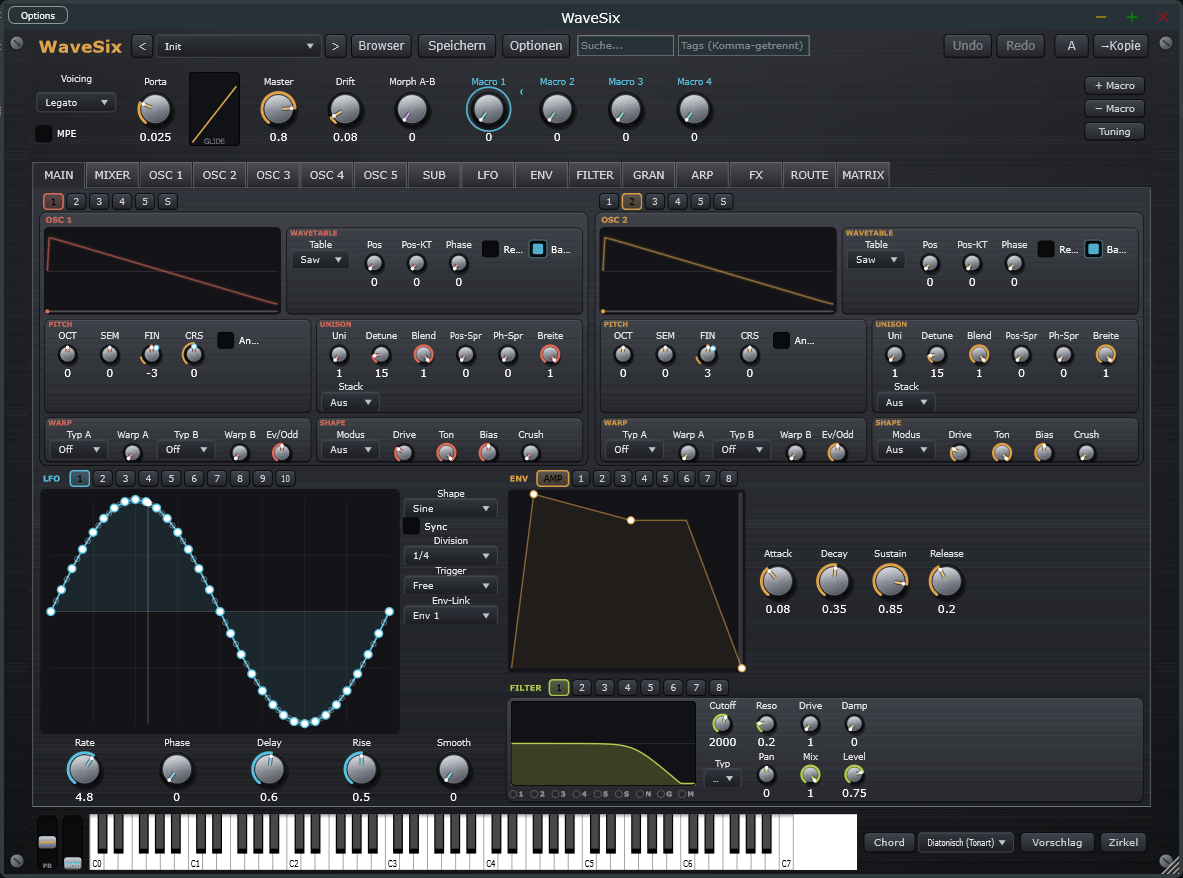1183x878 pixels.
Task: Click the OSC 2 unison Blend knob
Action: point(979,354)
